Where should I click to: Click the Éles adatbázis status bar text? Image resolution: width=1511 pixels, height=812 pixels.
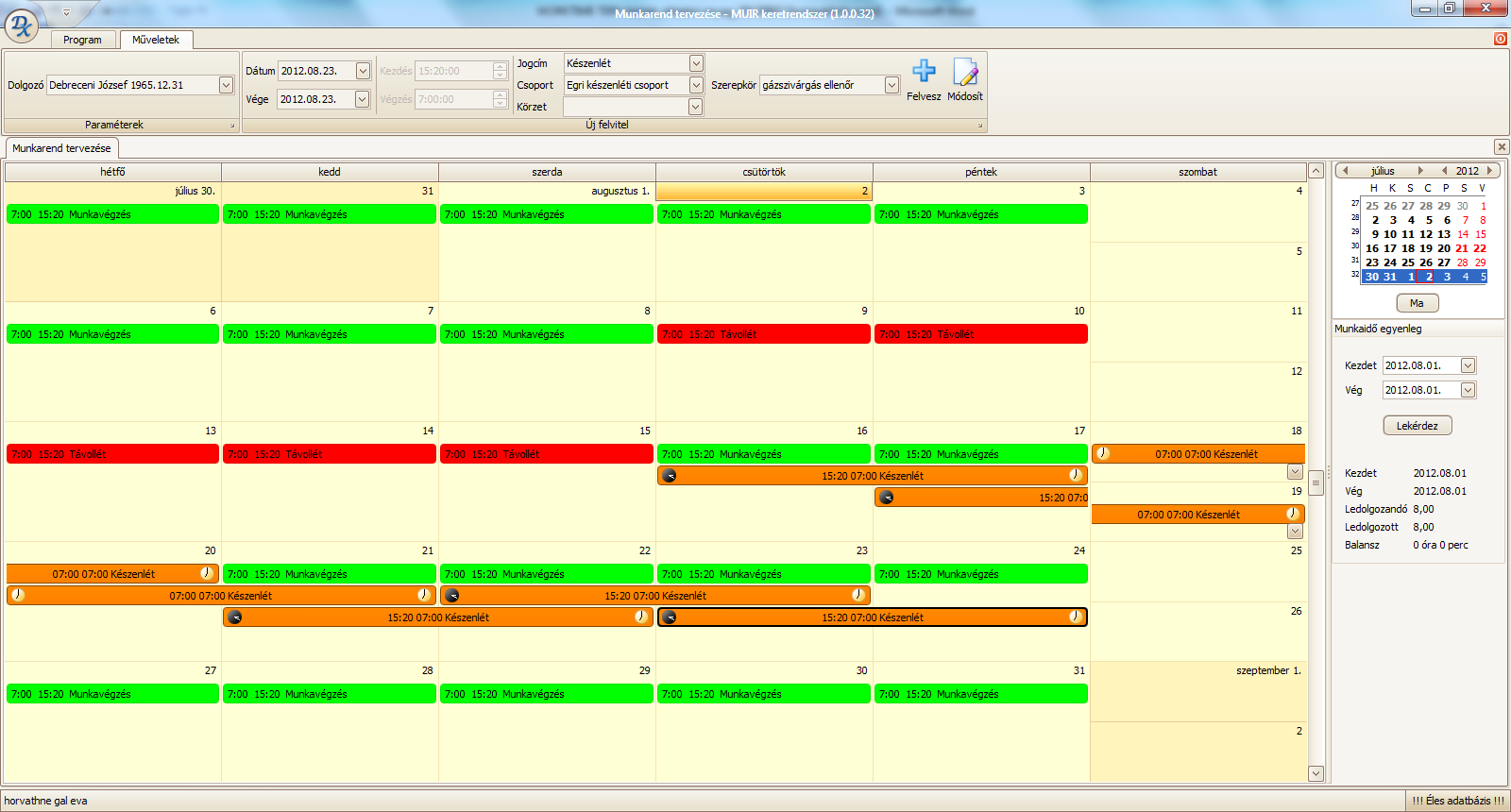1458,801
